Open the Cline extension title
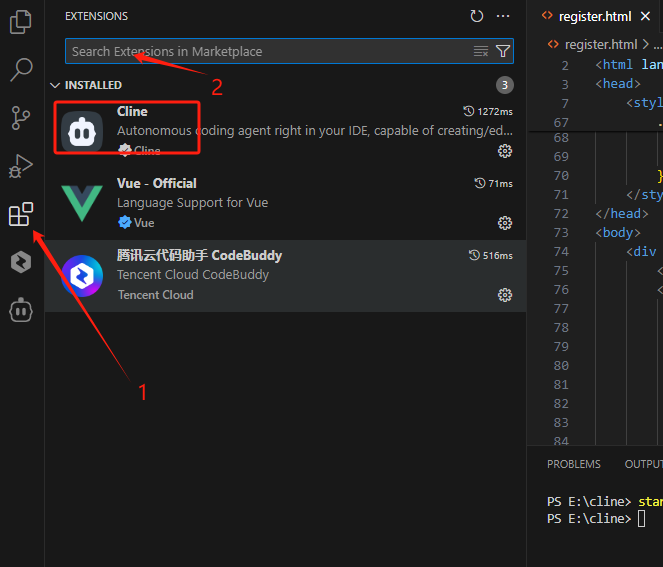This screenshot has height=567, width=663. [x=132, y=111]
